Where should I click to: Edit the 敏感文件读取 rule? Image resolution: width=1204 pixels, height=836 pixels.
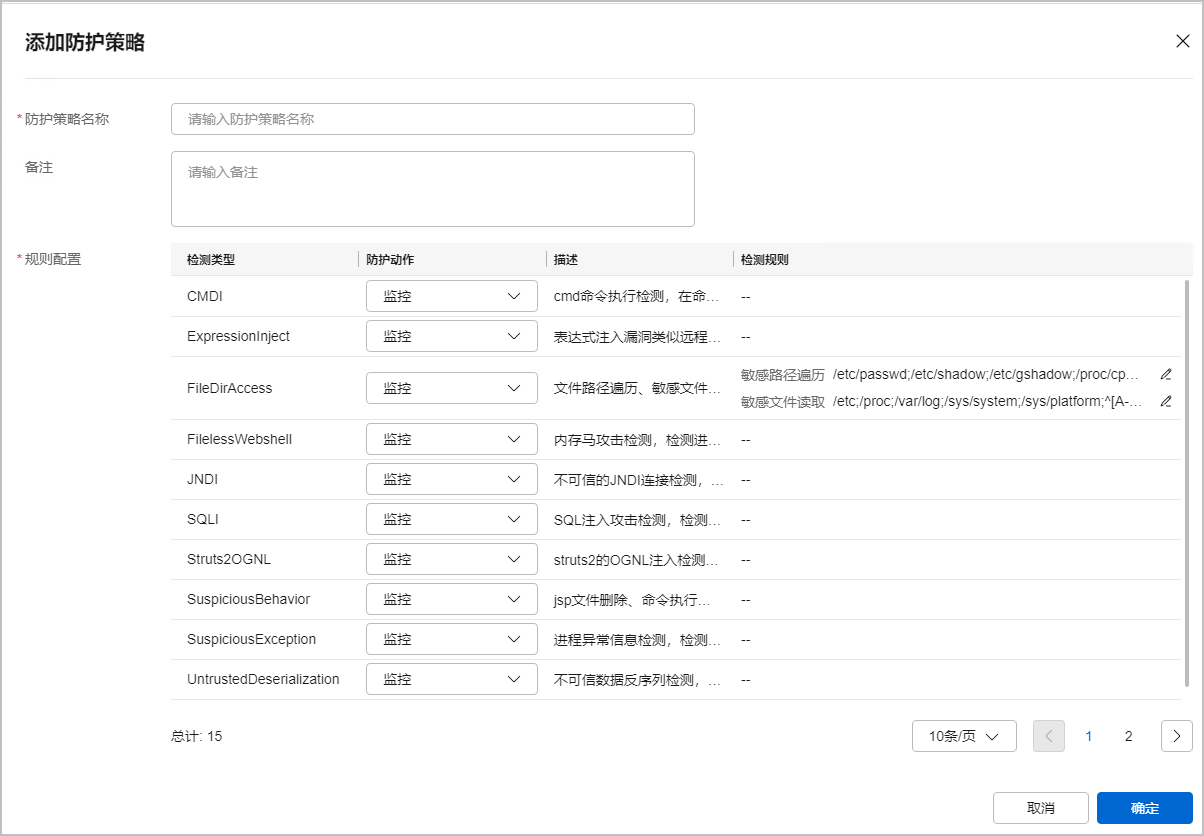[1165, 402]
